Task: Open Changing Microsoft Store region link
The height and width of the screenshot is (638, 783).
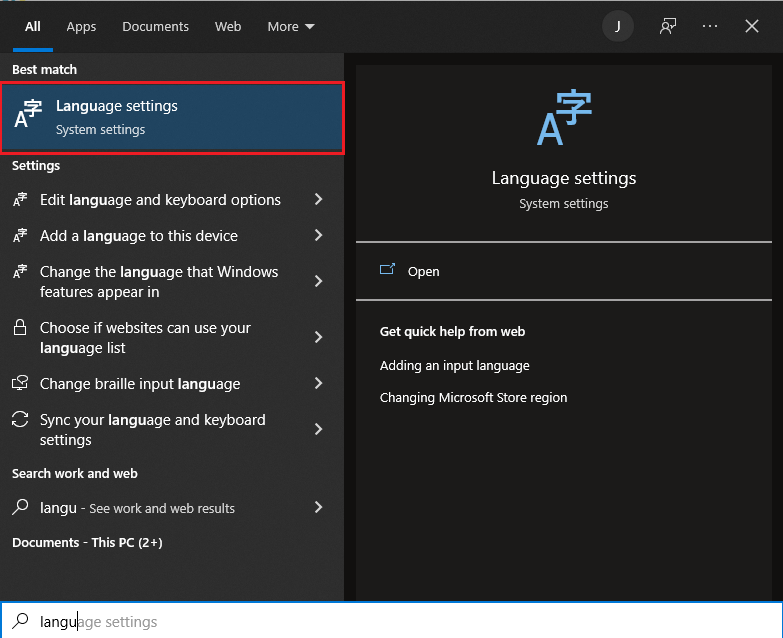Action: pos(473,397)
